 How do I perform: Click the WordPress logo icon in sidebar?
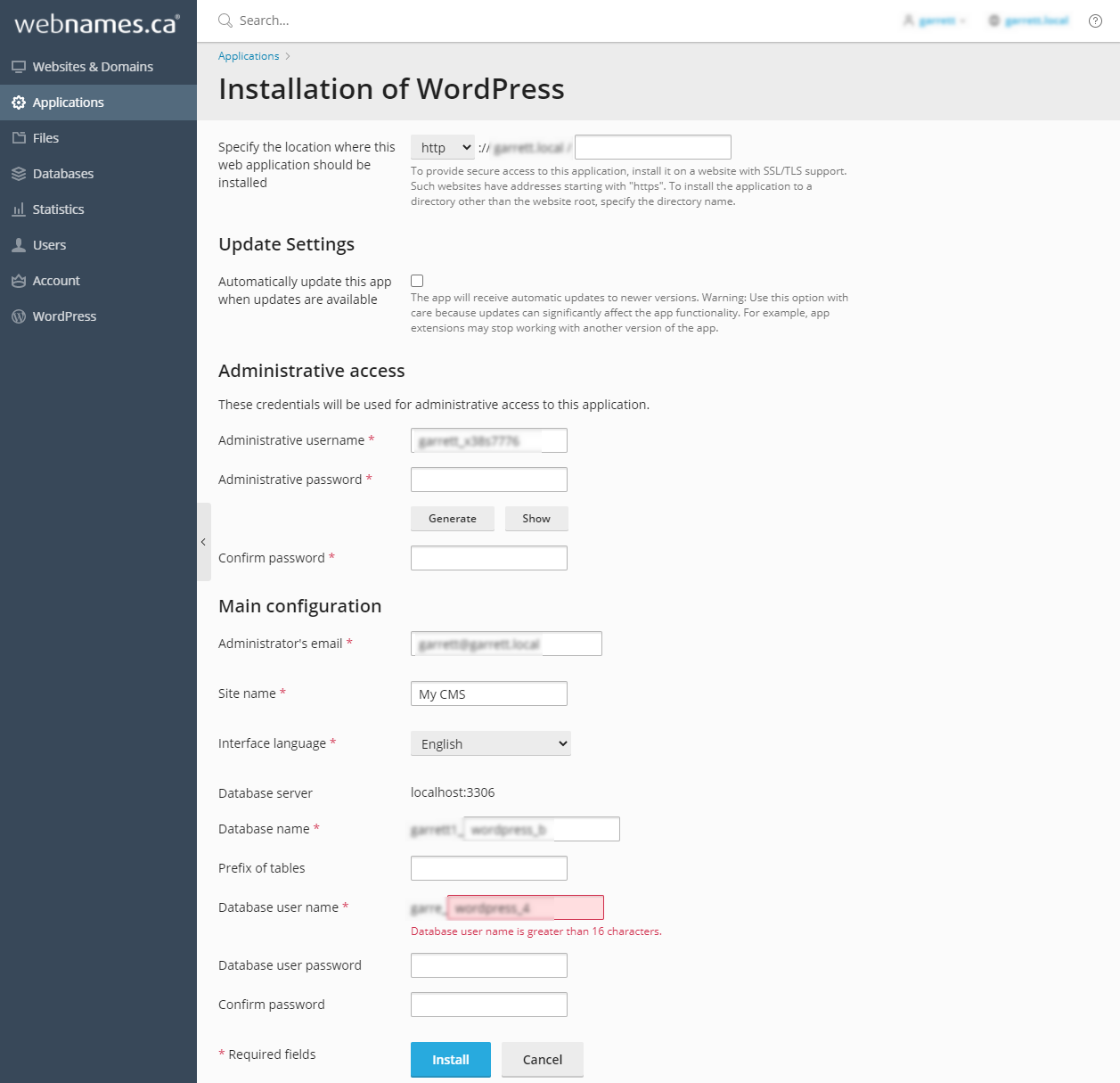(x=19, y=316)
